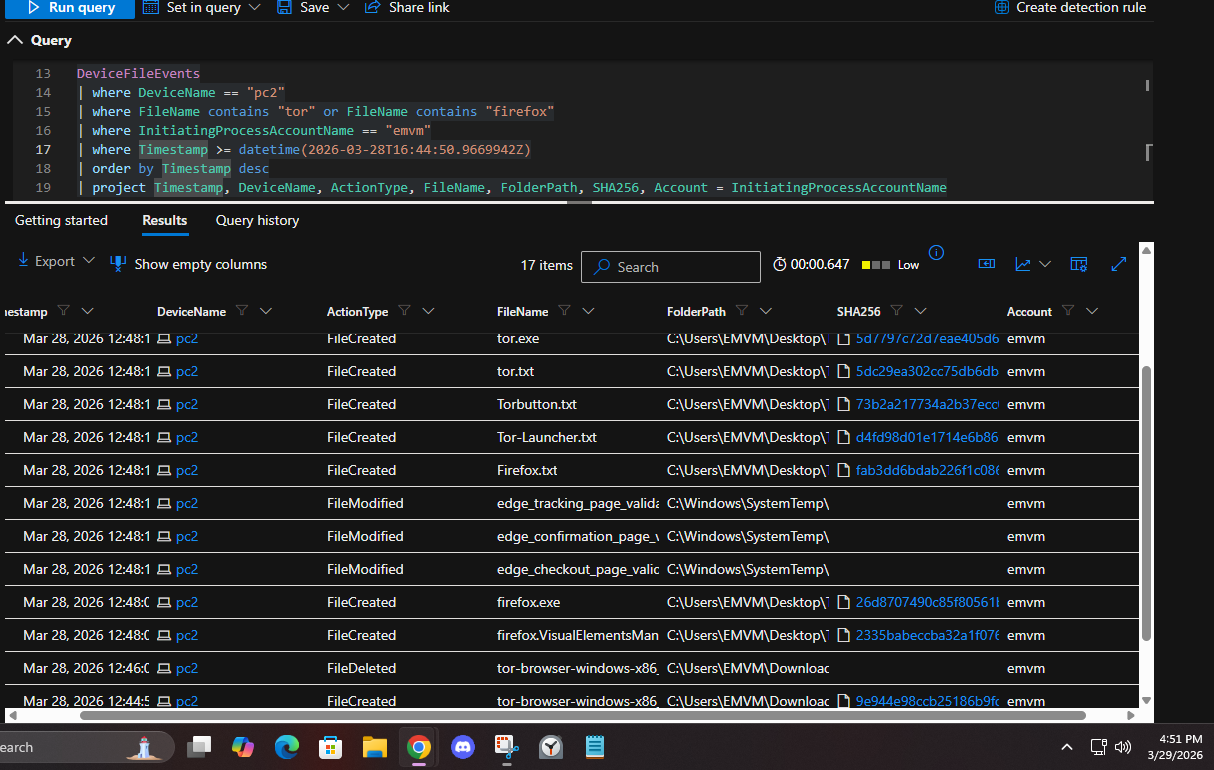Expand results to full screen

click(x=1119, y=264)
